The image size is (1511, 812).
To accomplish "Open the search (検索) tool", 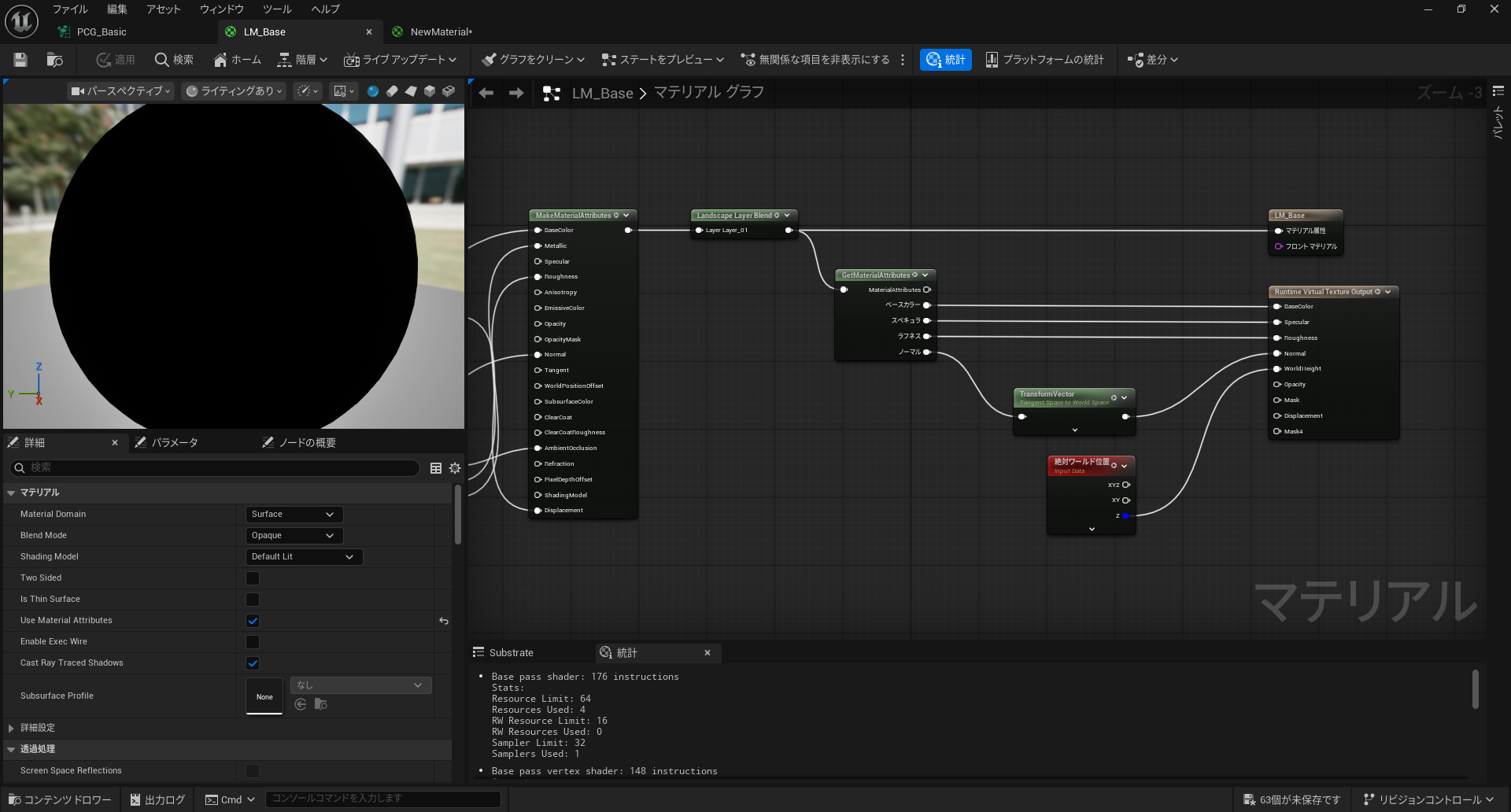I will (x=174, y=59).
